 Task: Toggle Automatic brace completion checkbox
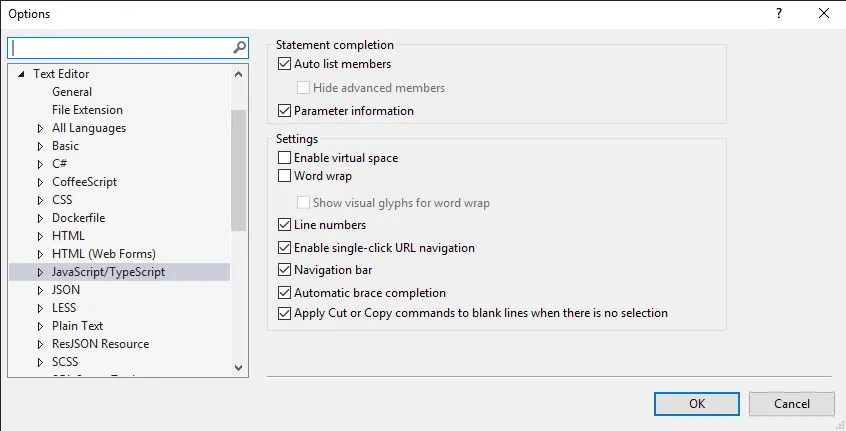click(x=284, y=292)
